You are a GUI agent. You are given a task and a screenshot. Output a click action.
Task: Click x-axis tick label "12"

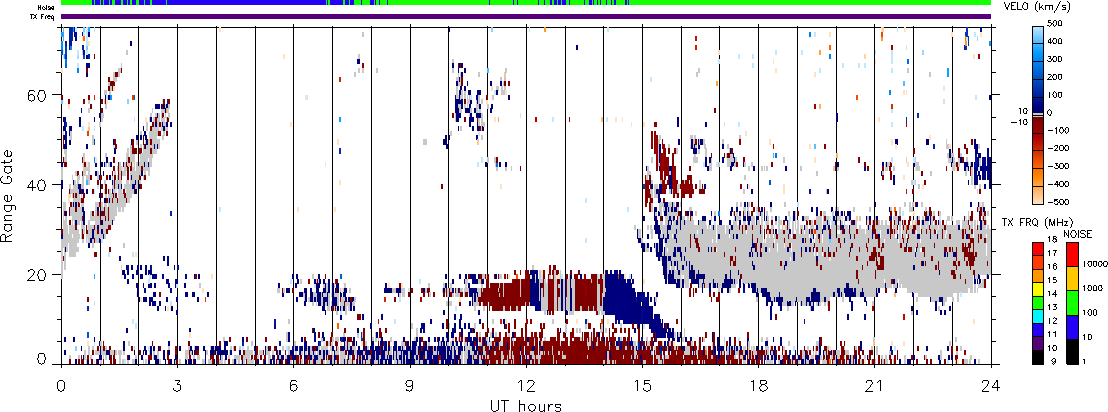pyautogui.click(x=526, y=386)
